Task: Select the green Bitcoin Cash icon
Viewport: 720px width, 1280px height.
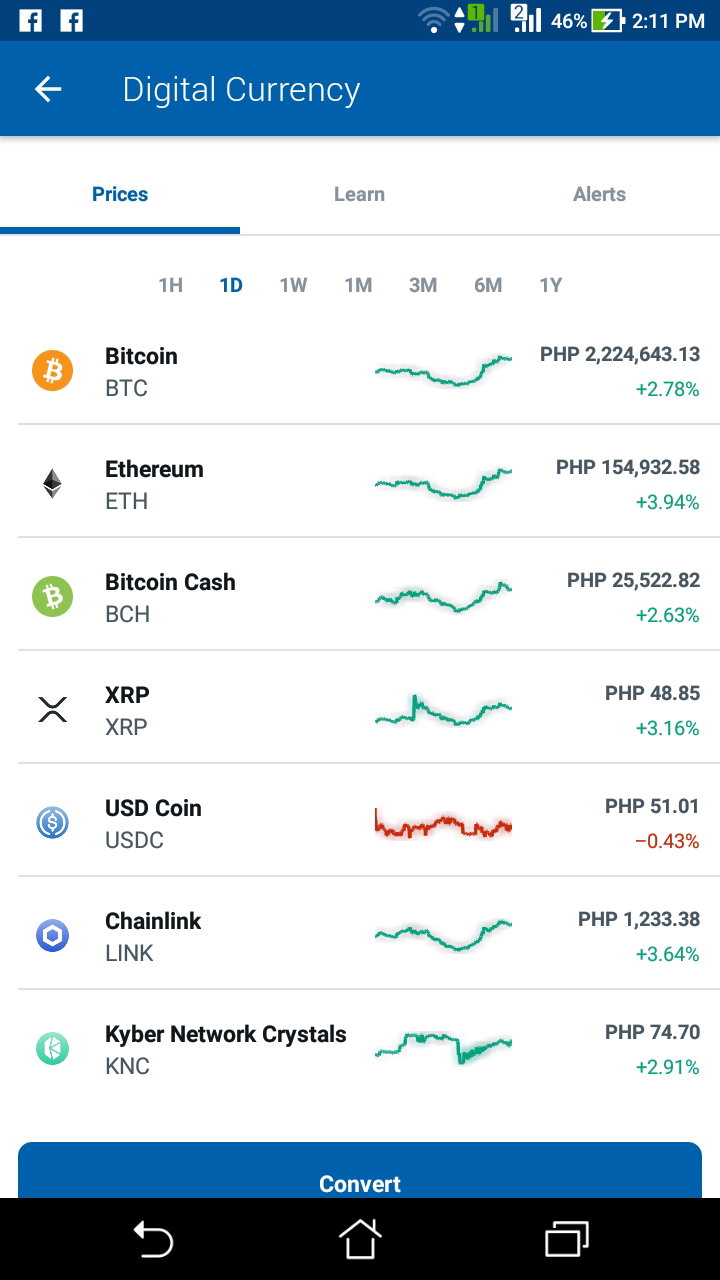Action: click(52, 597)
